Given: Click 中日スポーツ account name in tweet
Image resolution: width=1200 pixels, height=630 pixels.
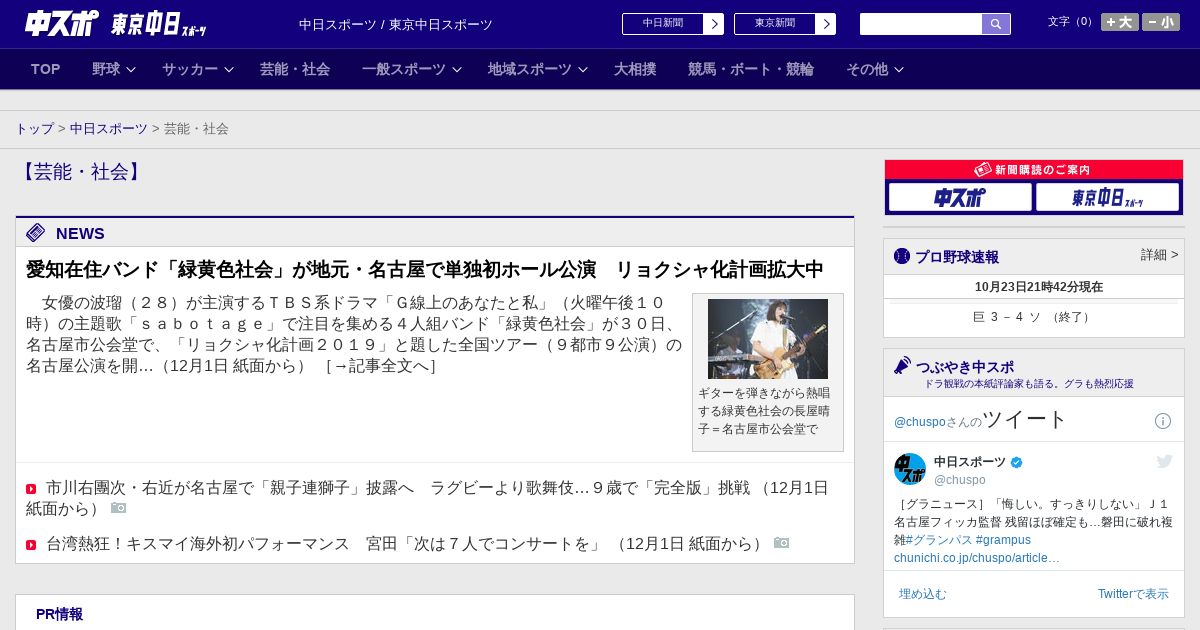Looking at the screenshot, I should point(970,462).
